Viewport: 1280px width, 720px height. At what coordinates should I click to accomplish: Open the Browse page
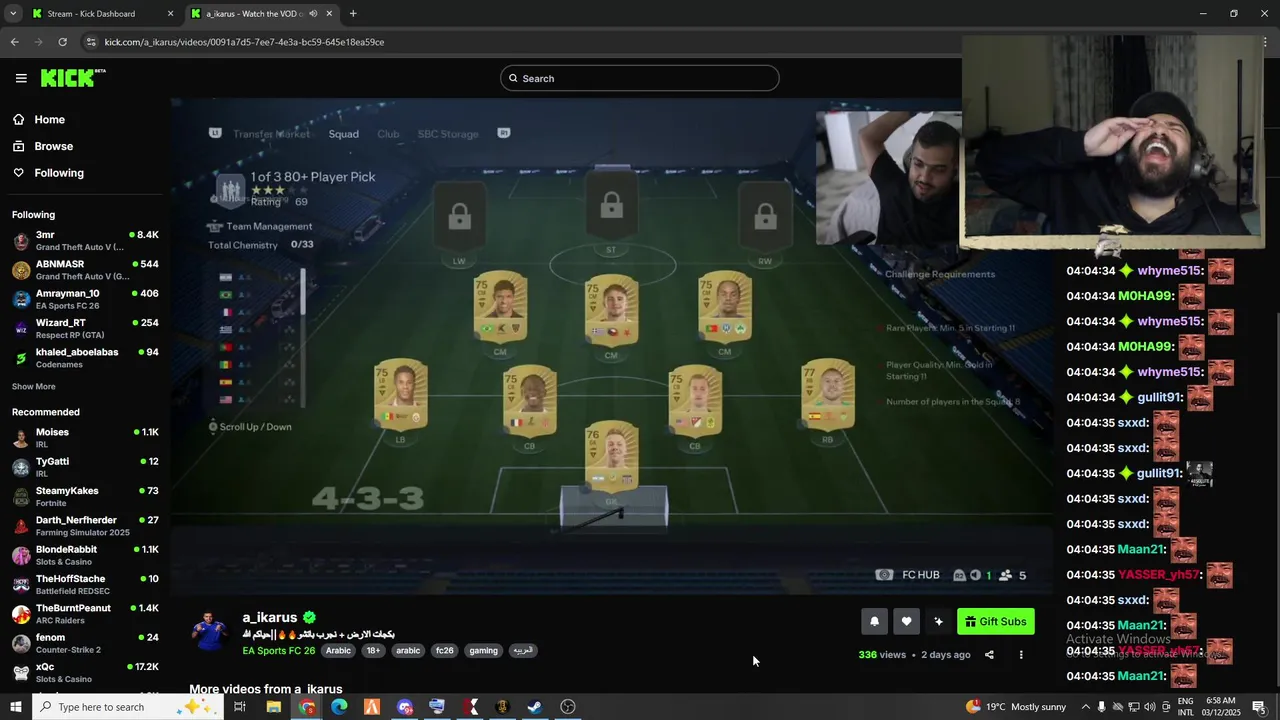click(53, 146)
